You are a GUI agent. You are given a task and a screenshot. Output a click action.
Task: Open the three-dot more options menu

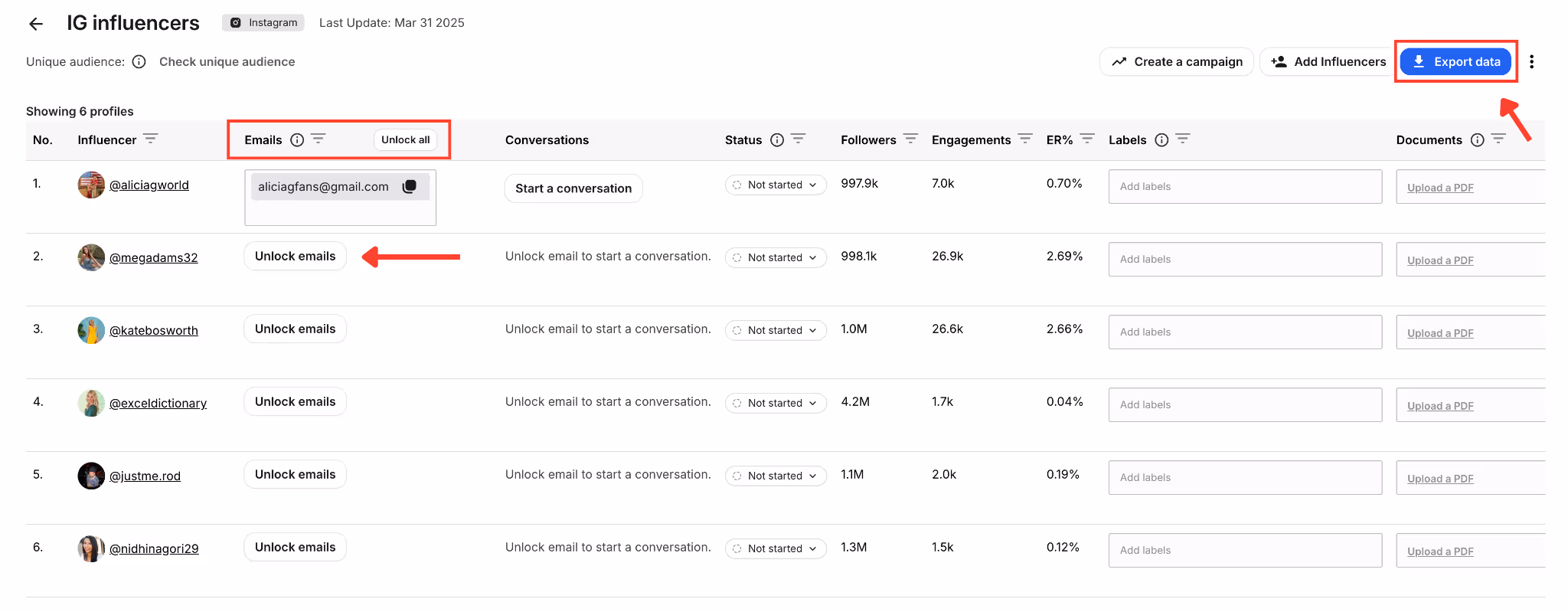point(1531,62)
